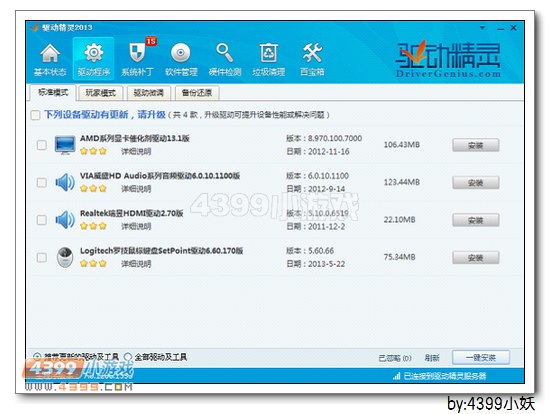Open title bar dropdown menu arrow
This screenshot has width=550, height=414.
point(483,28)
